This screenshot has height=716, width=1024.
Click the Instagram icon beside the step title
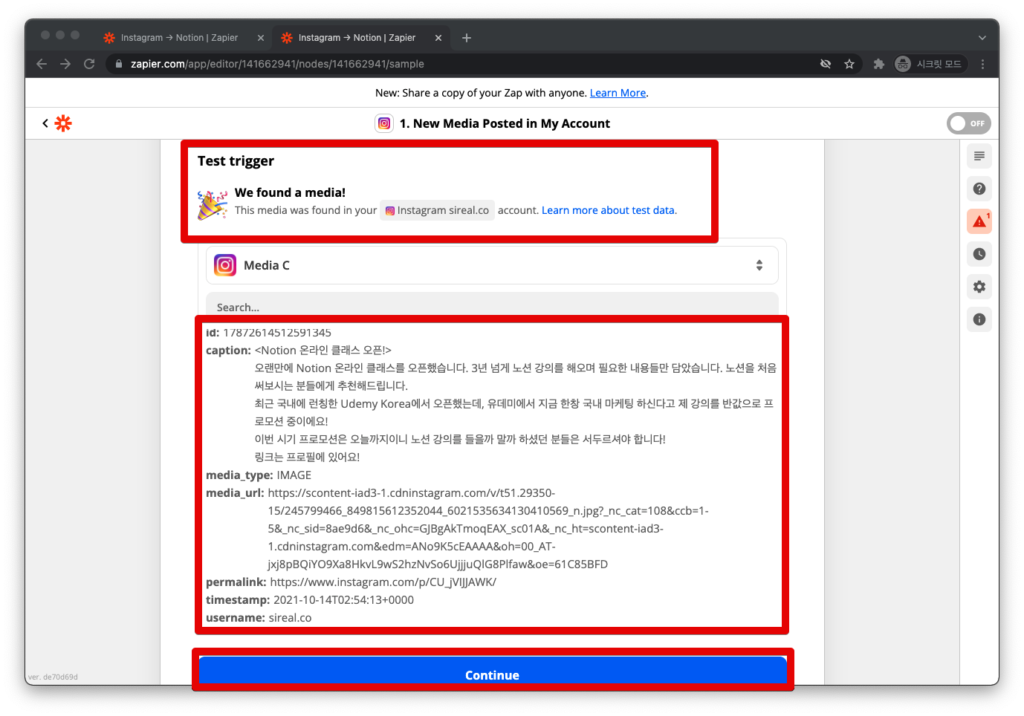point(384,123)
